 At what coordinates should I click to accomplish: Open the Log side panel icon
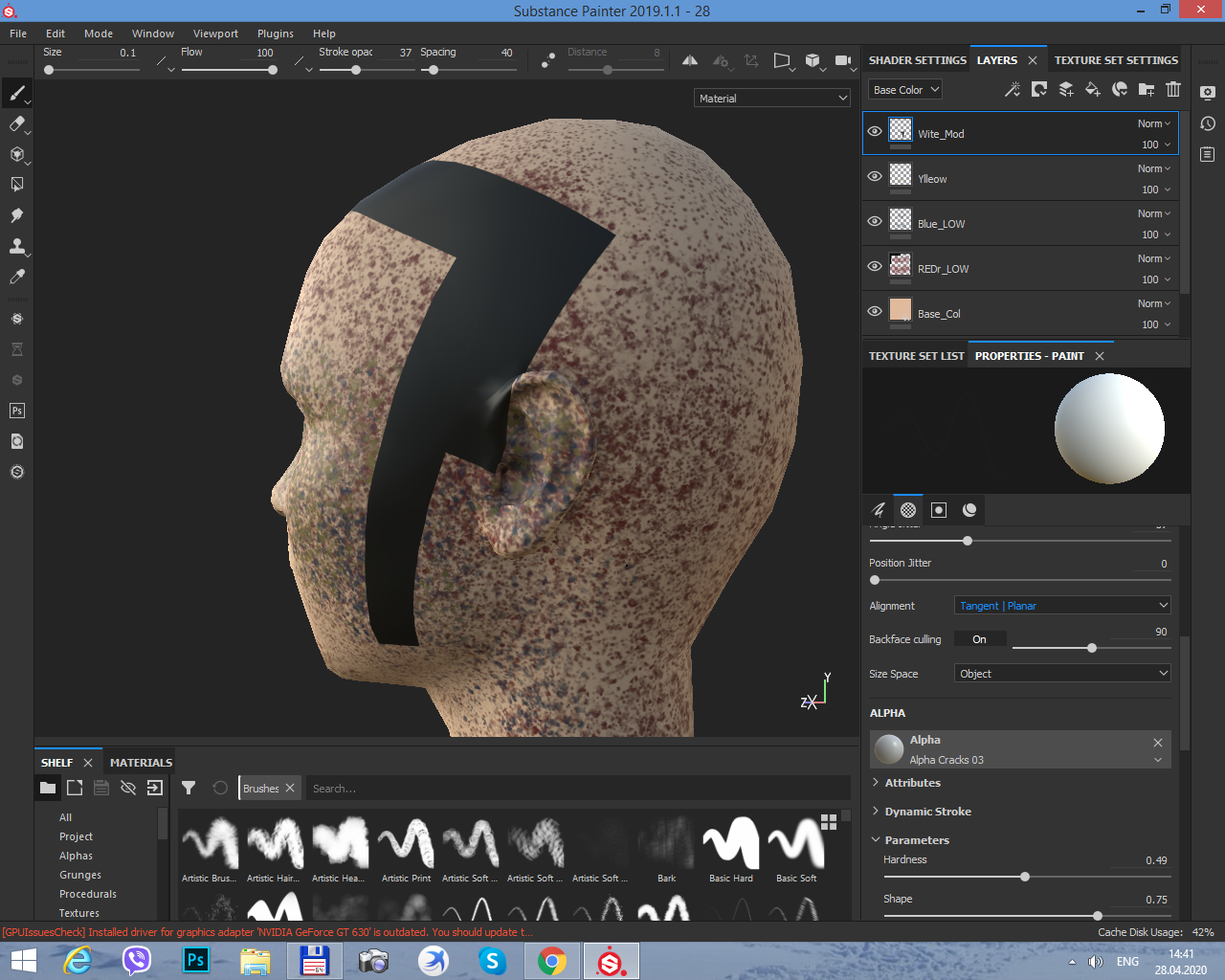[x=1208, y=154]
